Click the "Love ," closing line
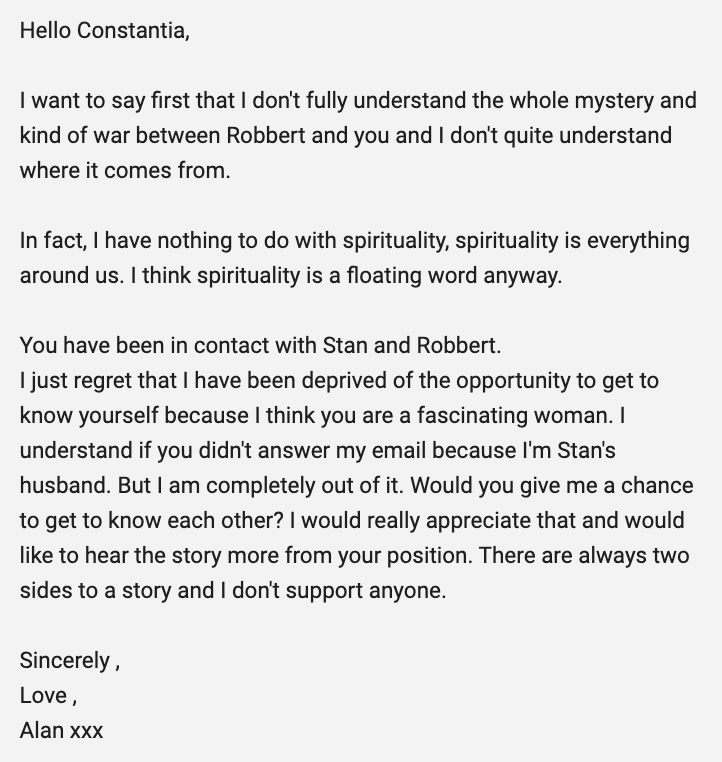 48,696
